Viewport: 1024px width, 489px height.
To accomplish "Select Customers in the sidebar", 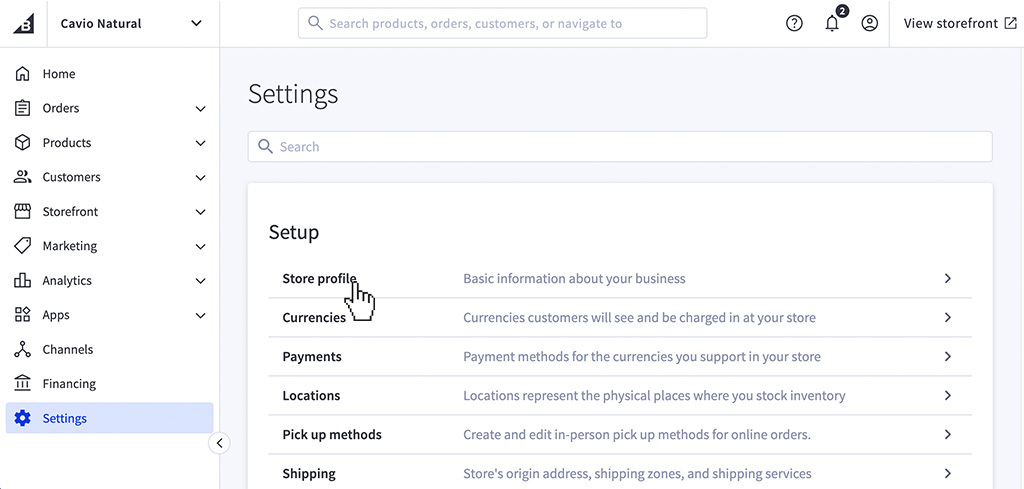I will coord(71,177).
